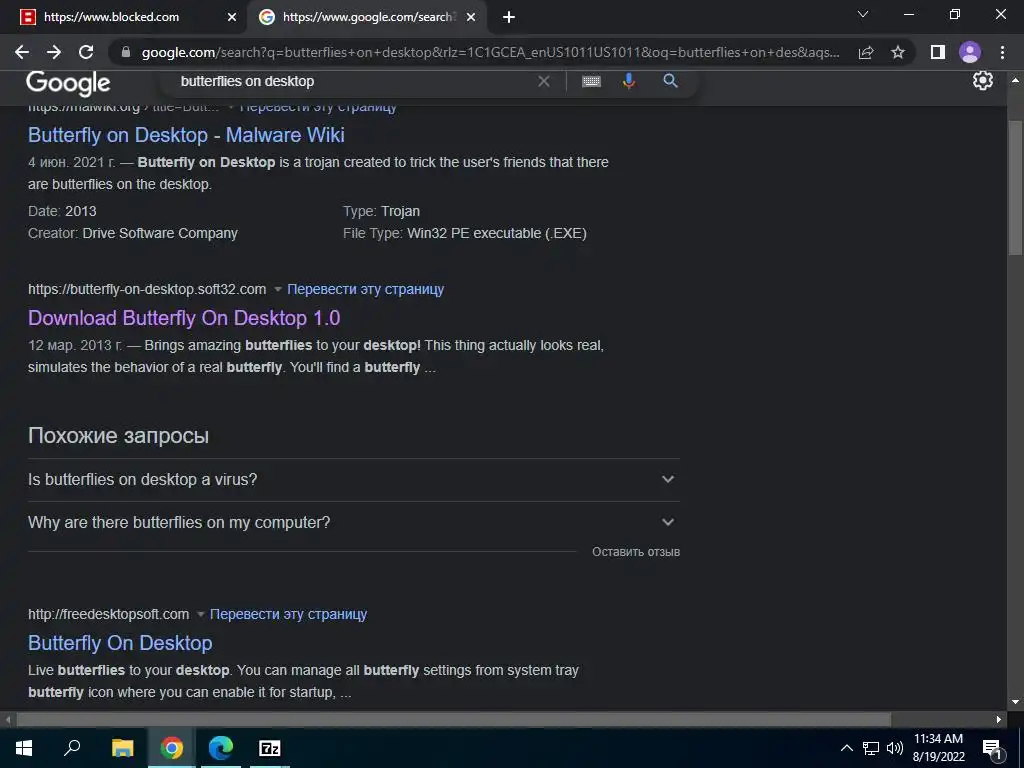The image size is (1024, 768).
Task: Submit search with magnifying glass icon
Action: tap(670, 81)
